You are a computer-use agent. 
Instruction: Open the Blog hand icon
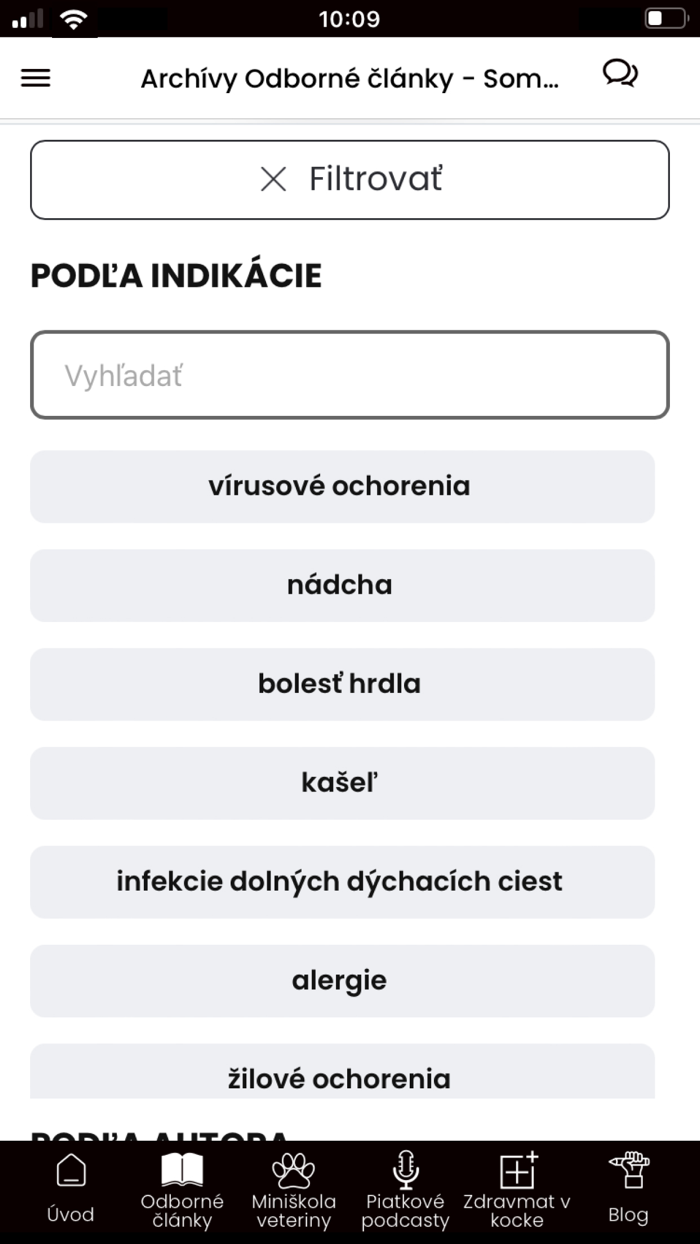[627, 1168]
